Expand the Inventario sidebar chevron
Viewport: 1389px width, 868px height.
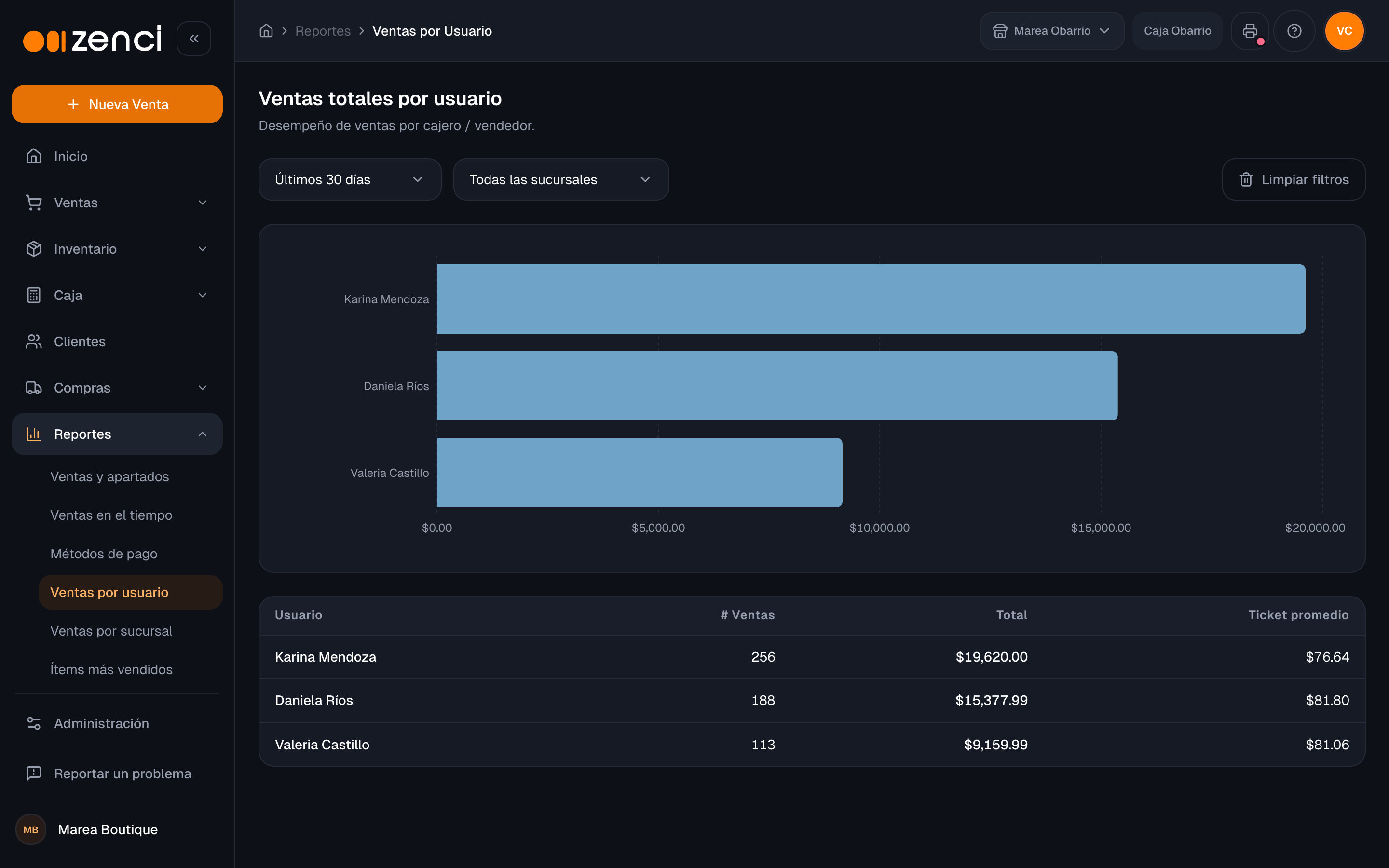(203, 248)
